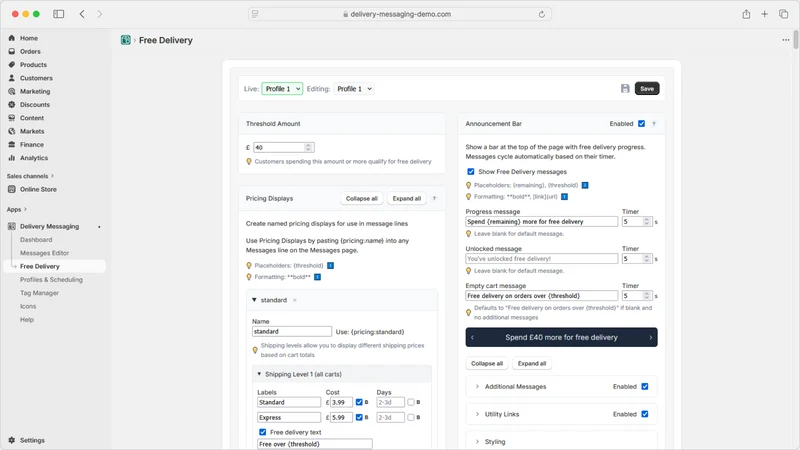The width and height of the screenshot is (800, 450).
Task: Open the Editing profile dropdown
Action: [354, 89]
